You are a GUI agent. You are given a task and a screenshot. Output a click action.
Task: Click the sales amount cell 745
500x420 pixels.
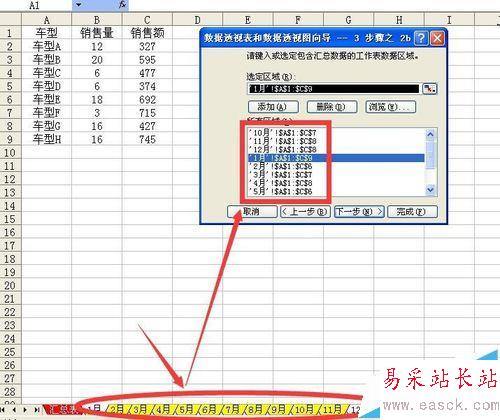pyautogui.click(x=147, y=139)
